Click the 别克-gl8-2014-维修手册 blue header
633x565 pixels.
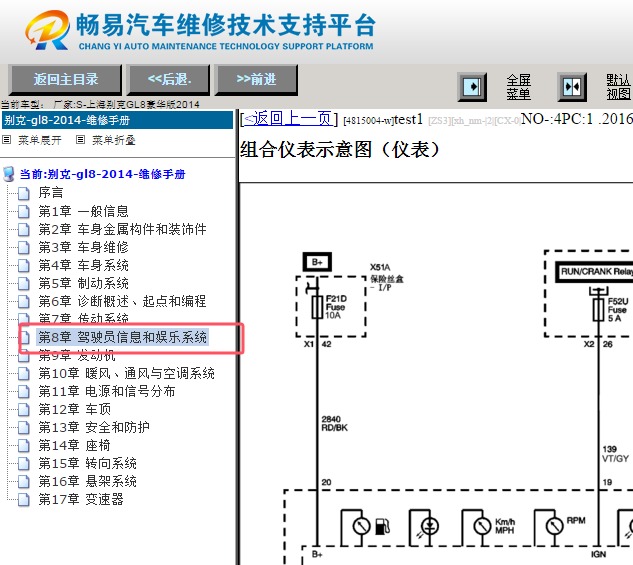117,120
